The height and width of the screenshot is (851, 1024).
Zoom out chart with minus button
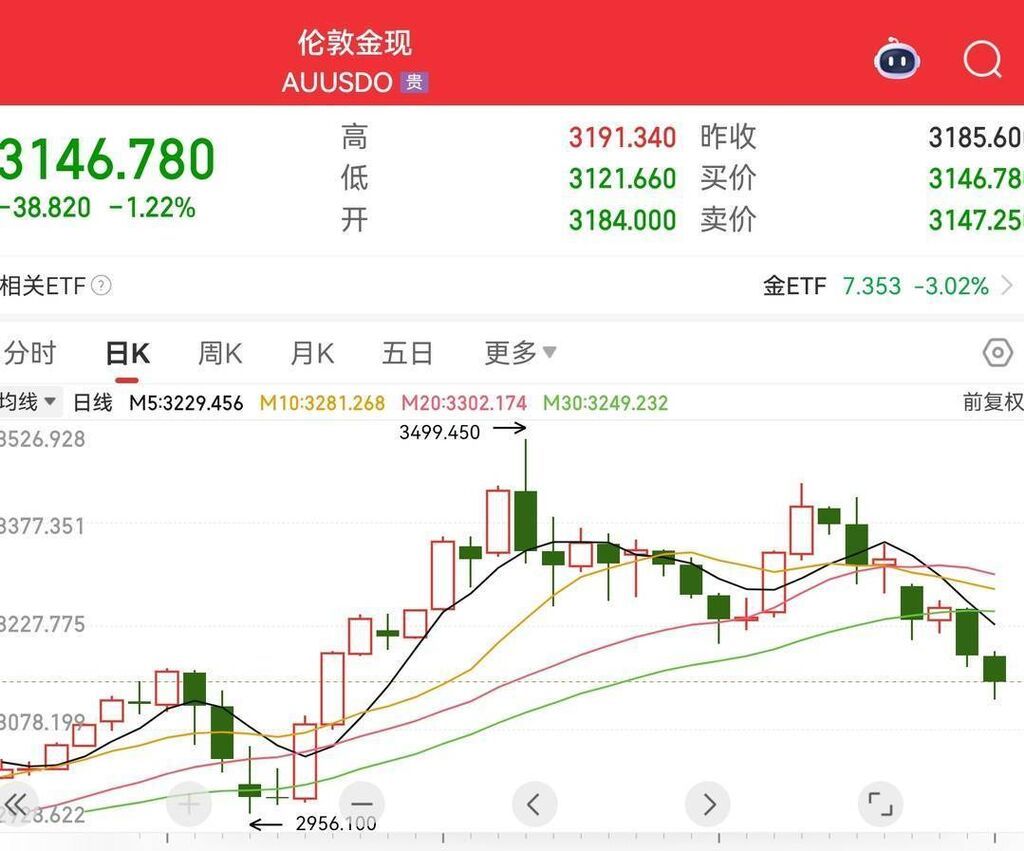(362, 803)
